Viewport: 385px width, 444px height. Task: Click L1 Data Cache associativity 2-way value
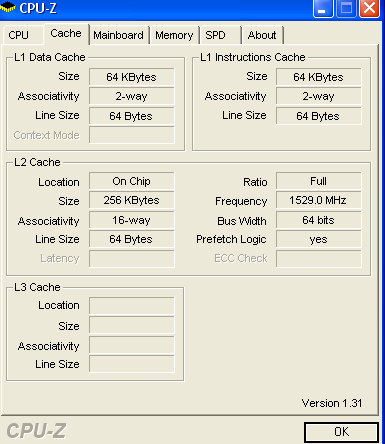(132, 96)
